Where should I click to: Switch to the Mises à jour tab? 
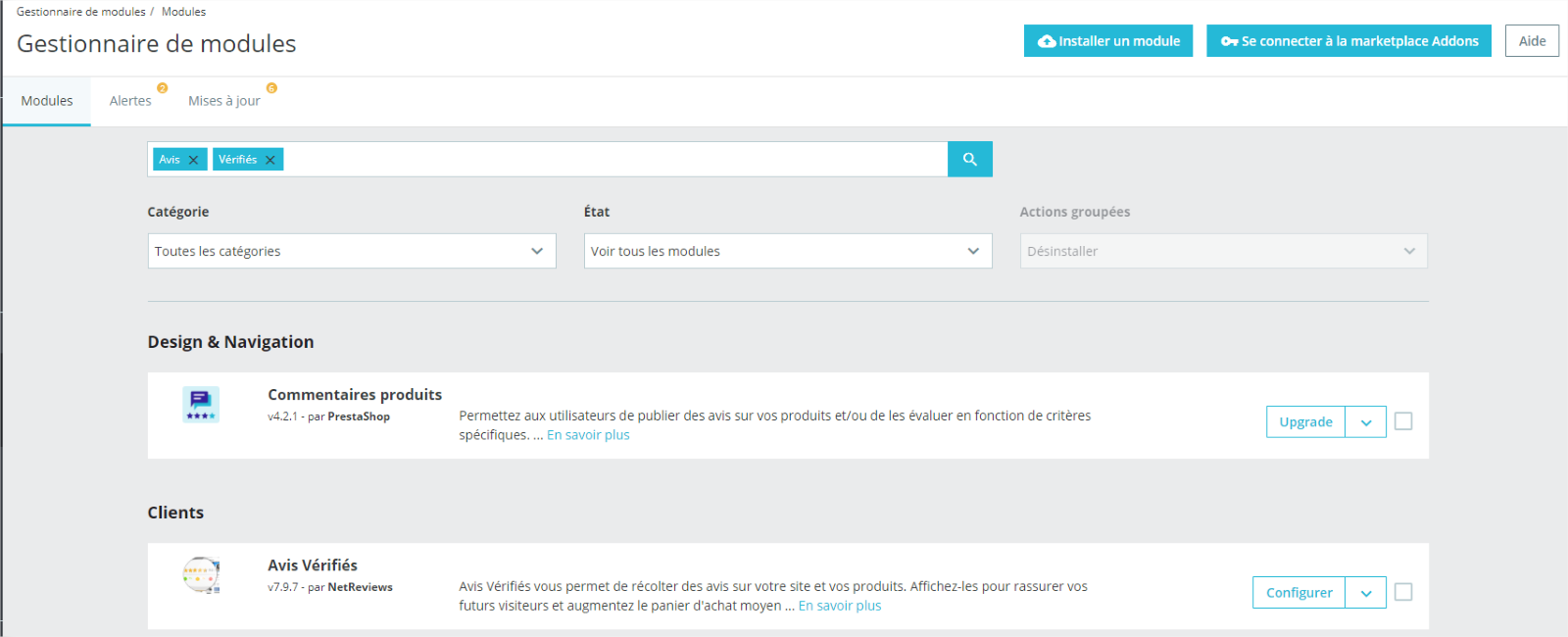coord(223,101)
